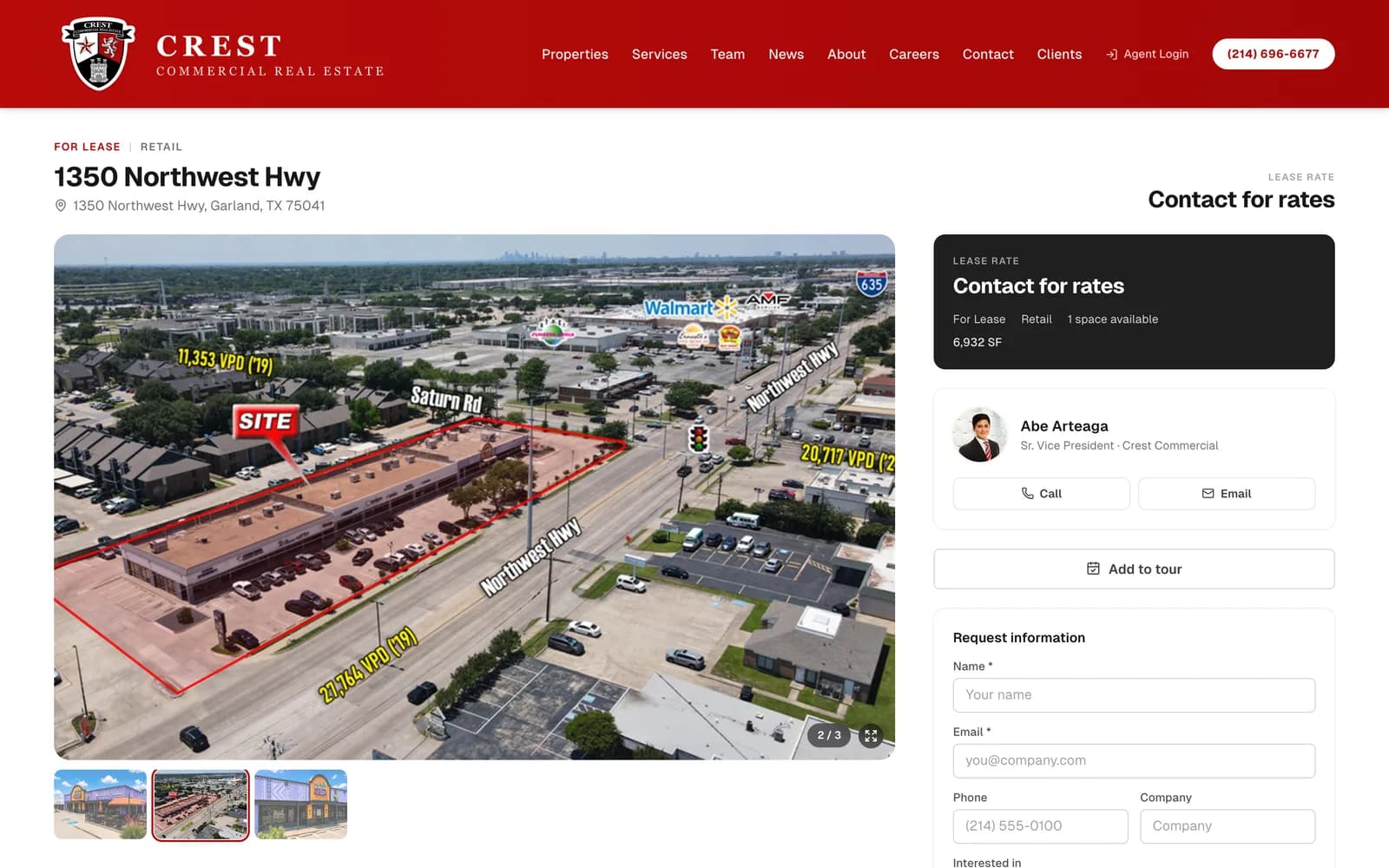1389x868 pixels.
Task: Click the Crest shield logo
Action: pyautogui.click(x=98, y=54)
